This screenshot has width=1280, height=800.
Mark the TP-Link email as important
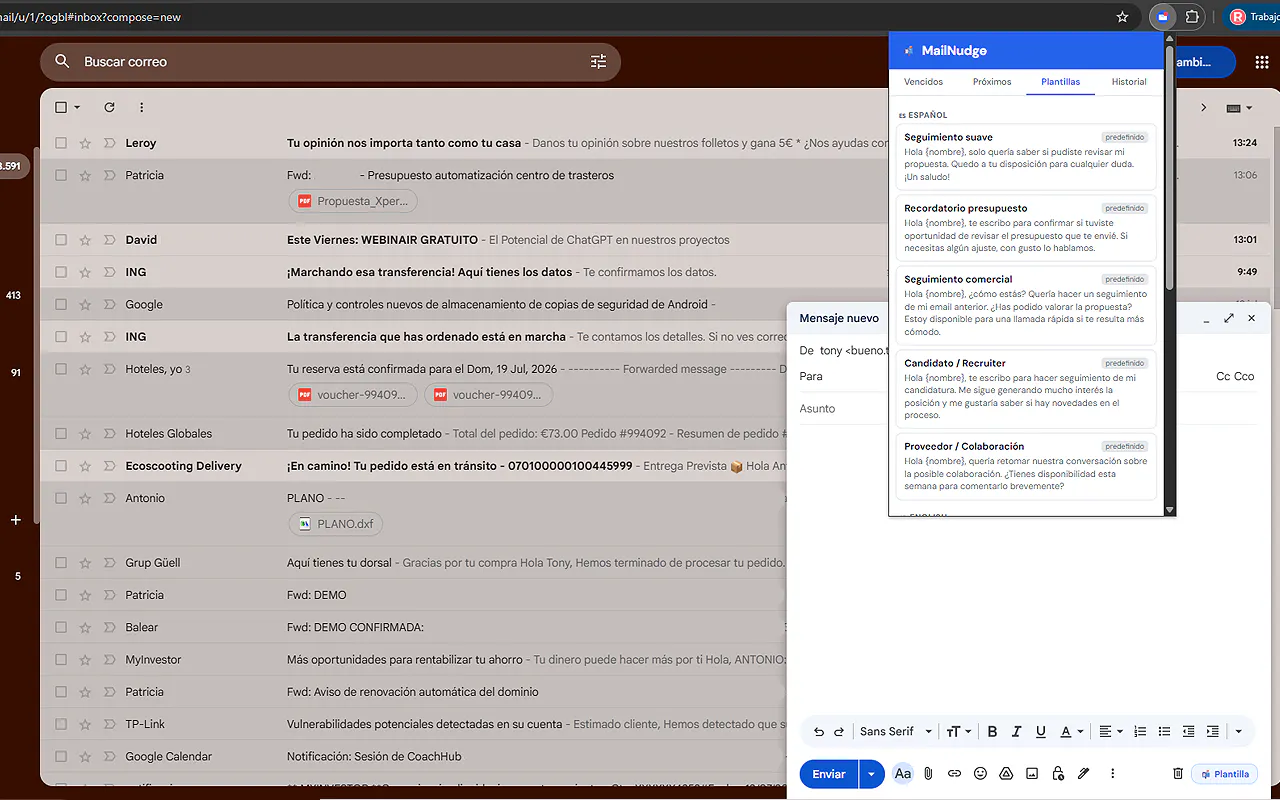[x=109, y=724]
